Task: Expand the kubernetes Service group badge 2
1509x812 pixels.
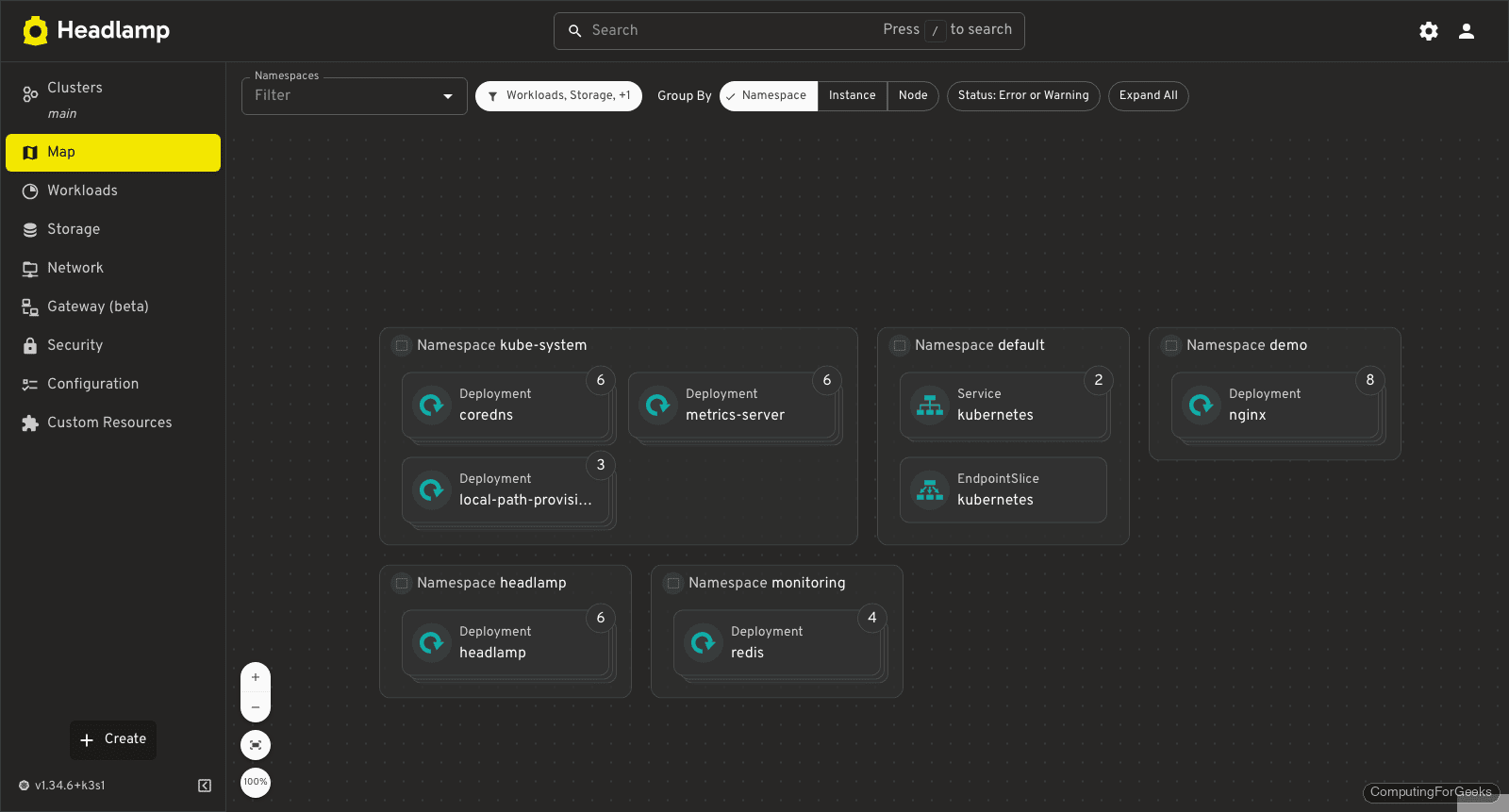Action: [1099, 381]
